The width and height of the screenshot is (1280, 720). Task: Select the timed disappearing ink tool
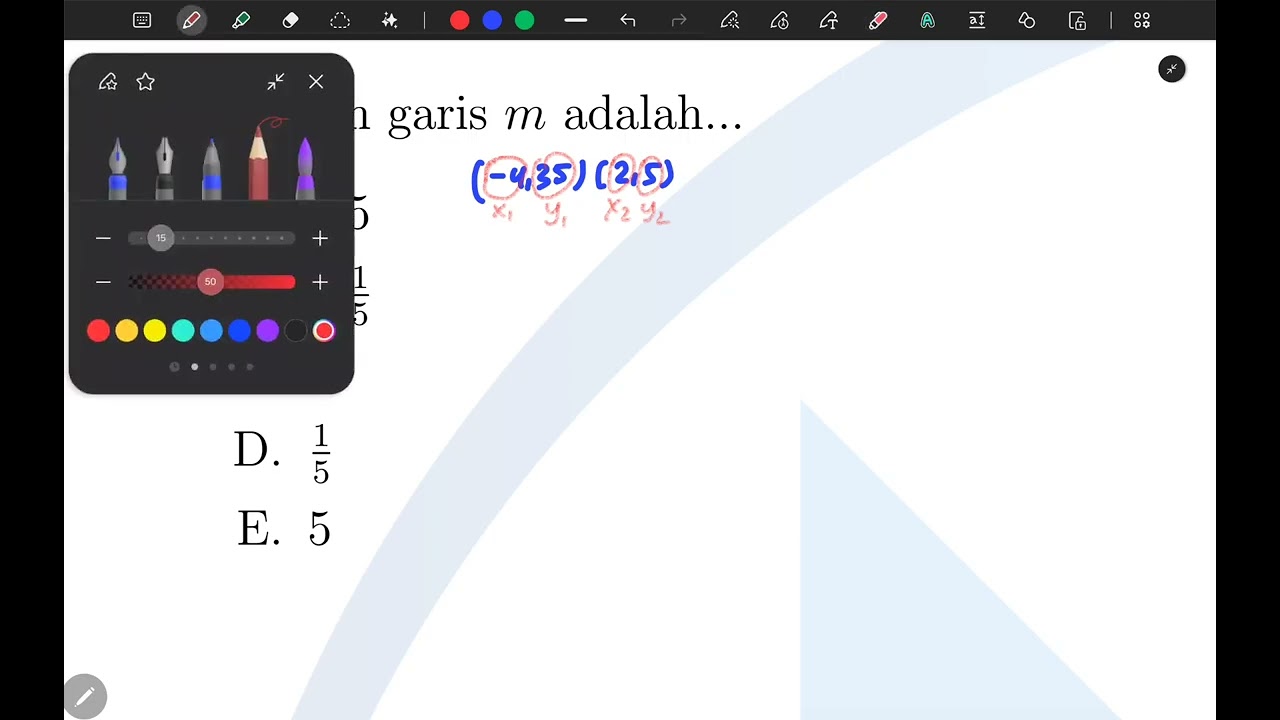coord(780,20)
